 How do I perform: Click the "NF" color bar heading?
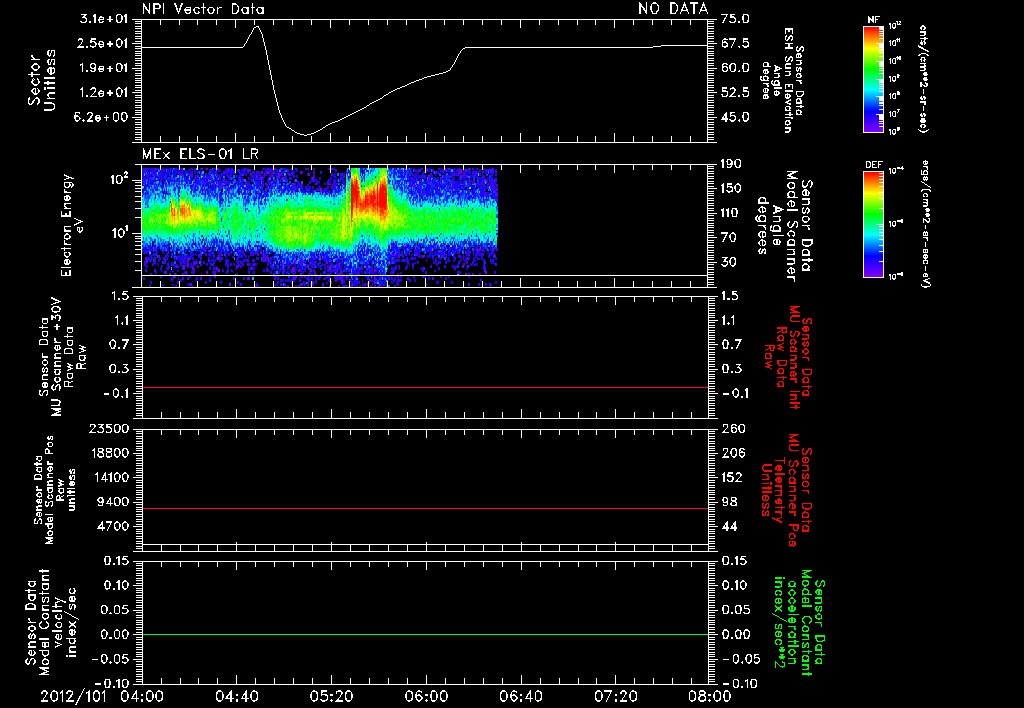click(873, 20)
